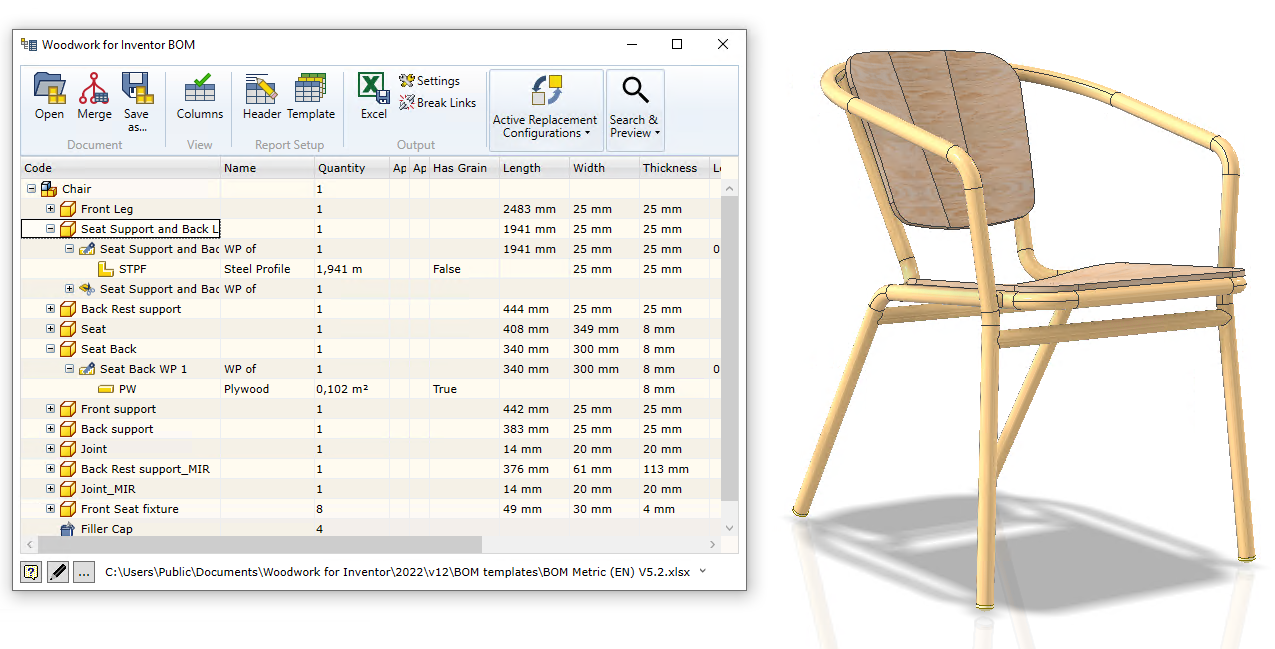Click the Header report setup icon
Screen dimensions: 1275x649
[x=262, y=96]
